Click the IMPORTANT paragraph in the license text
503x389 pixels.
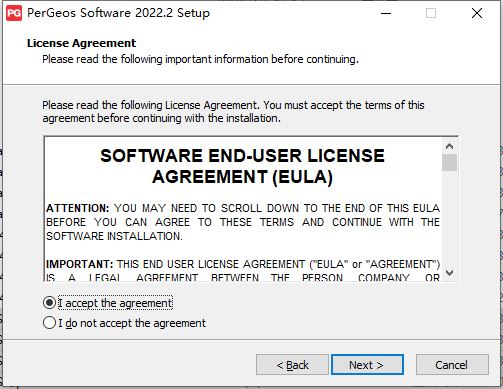[243, 271]
